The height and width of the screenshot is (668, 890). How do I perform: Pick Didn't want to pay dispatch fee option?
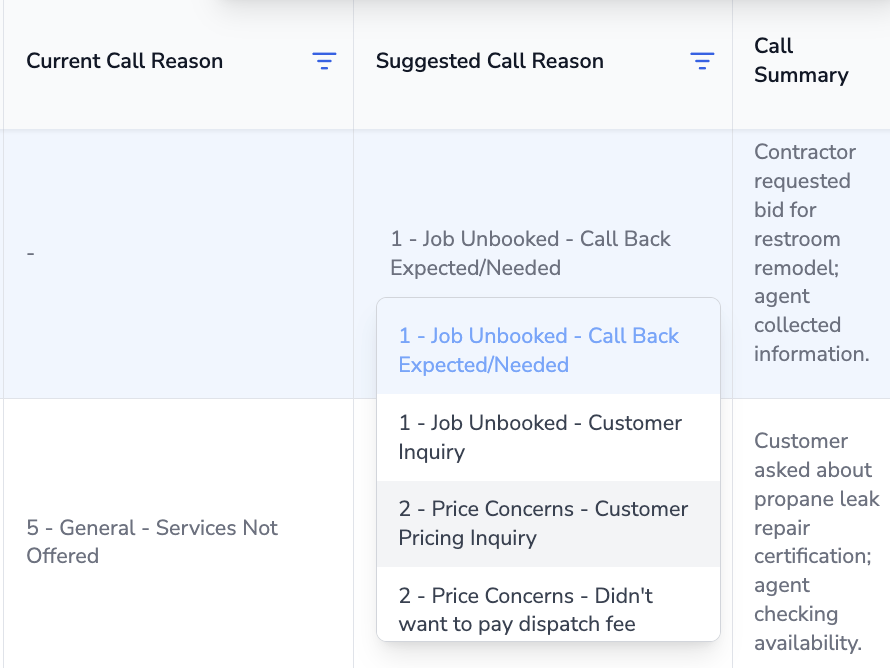click(x=525, y=609)
